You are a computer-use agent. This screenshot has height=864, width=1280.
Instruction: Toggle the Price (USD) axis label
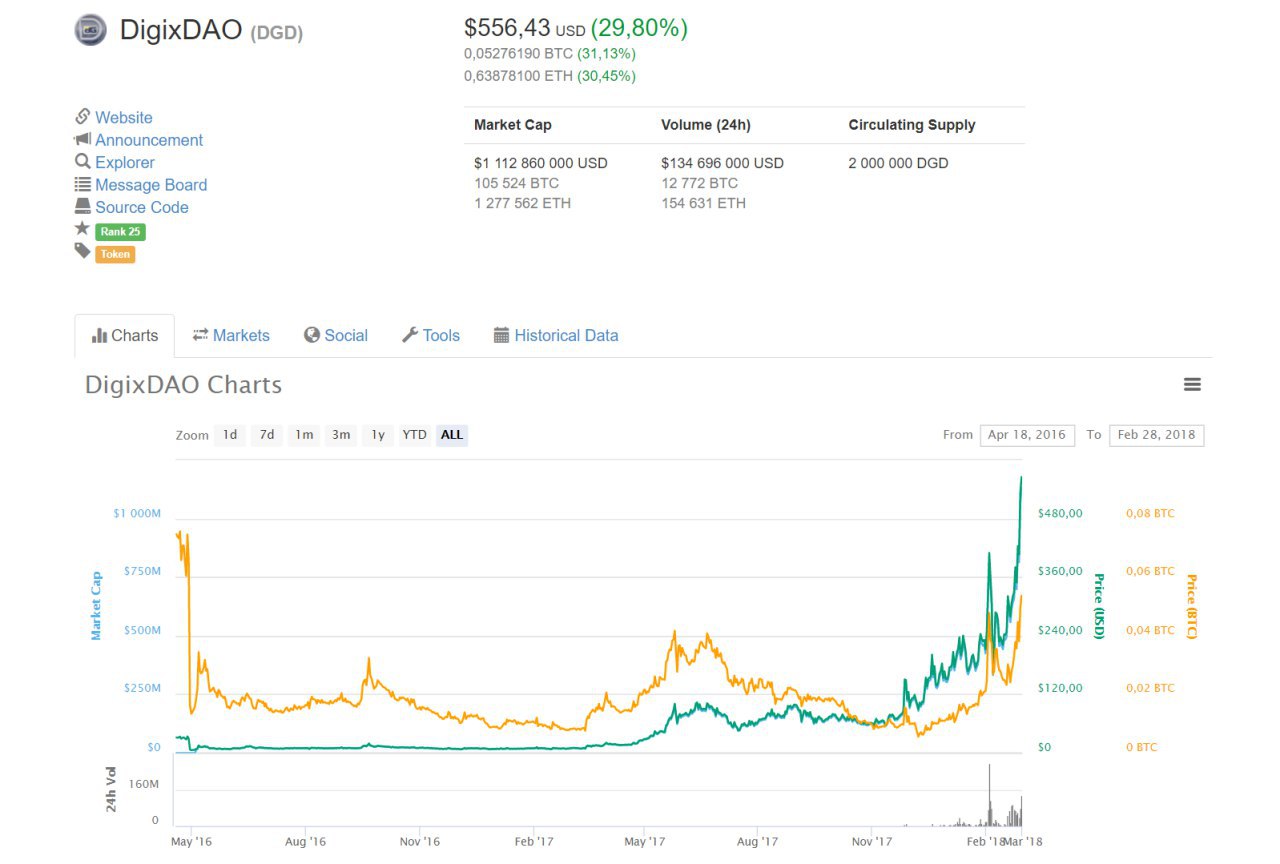1098,606
